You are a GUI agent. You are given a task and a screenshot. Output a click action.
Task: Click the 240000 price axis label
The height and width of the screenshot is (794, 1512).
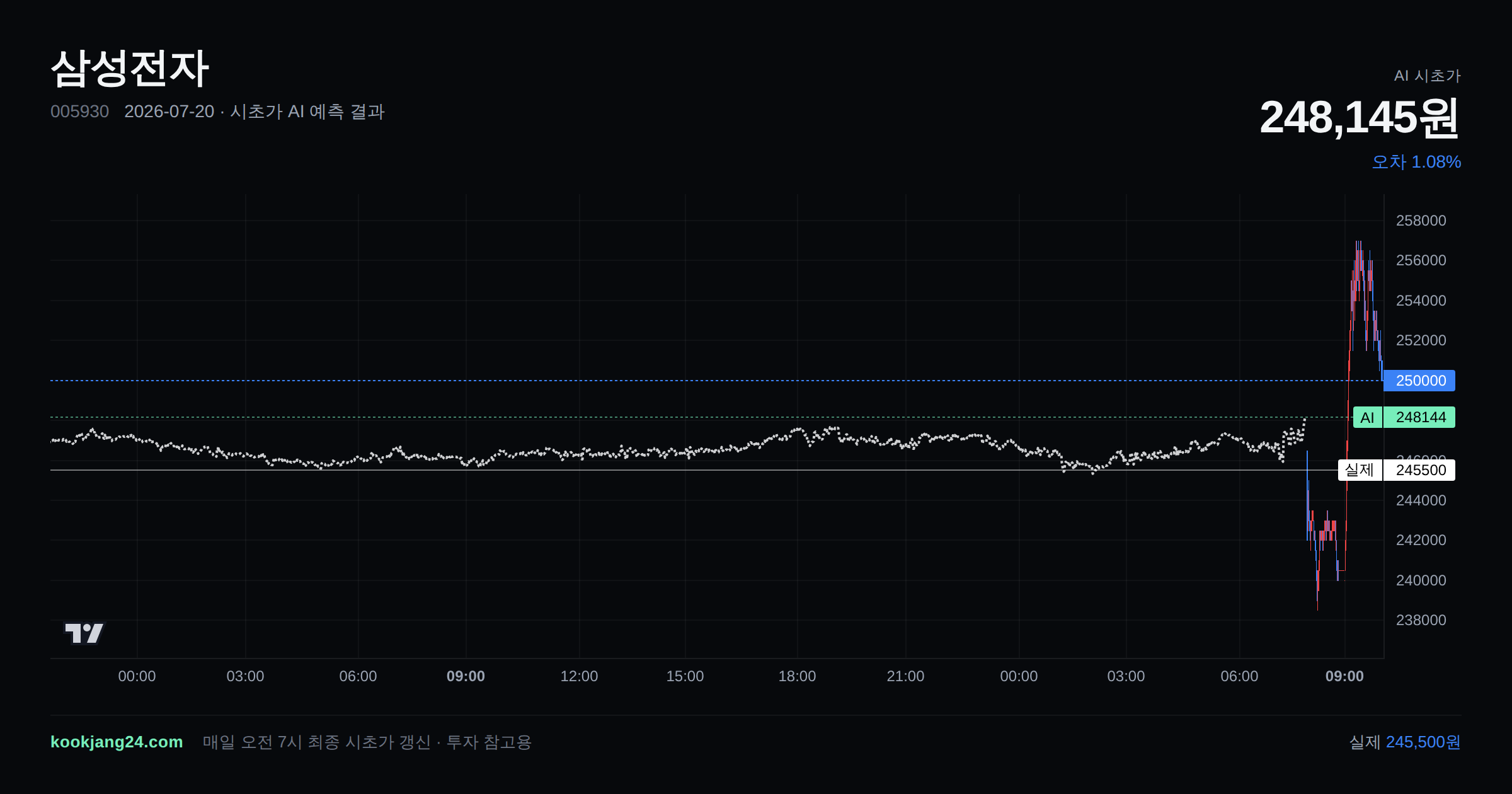[1421, 580]
